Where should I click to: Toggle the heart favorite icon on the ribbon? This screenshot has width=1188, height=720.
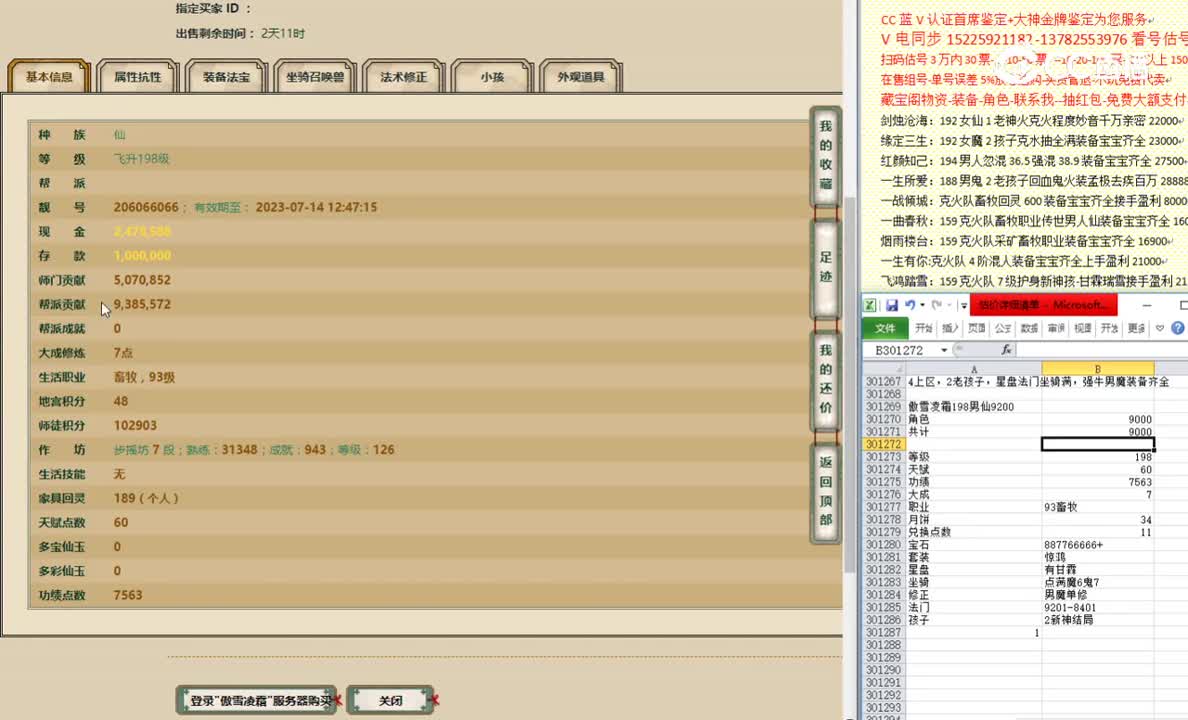pyautogui.click(x=1158, y=328)
